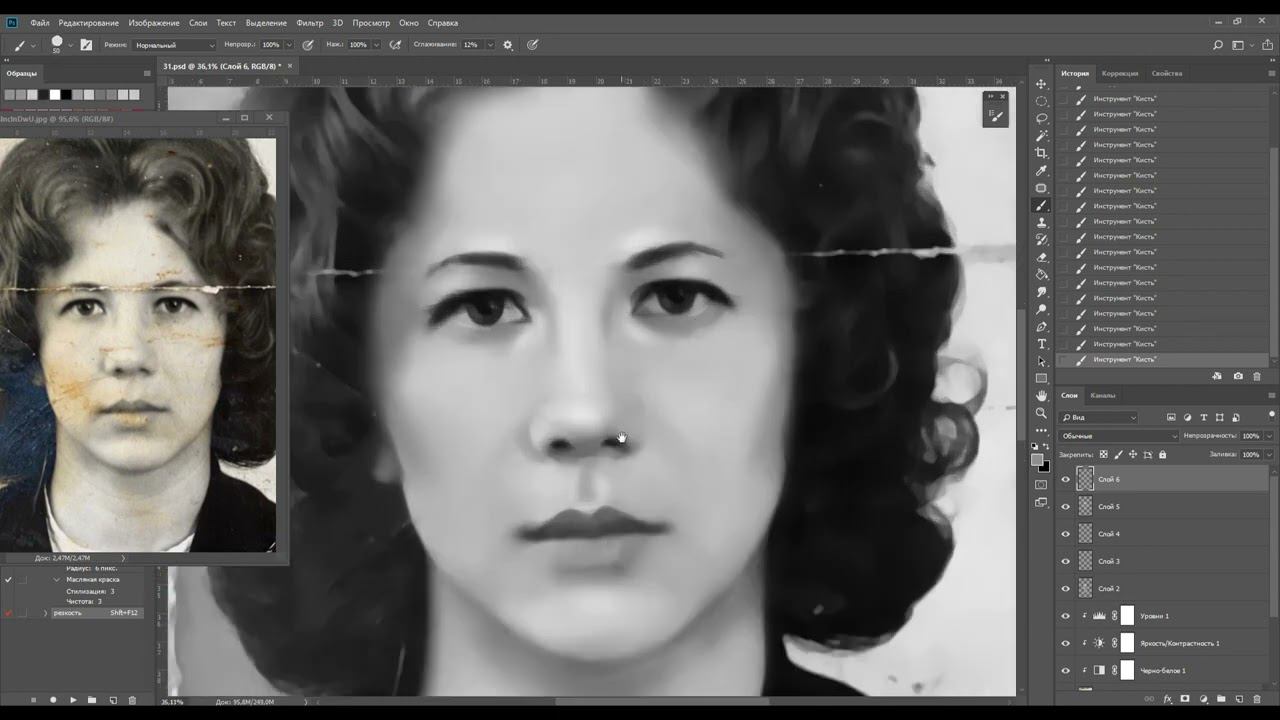Screen dimensions: 1280x720
Task: Open the Файл menu
Action: tap(40, 22)
